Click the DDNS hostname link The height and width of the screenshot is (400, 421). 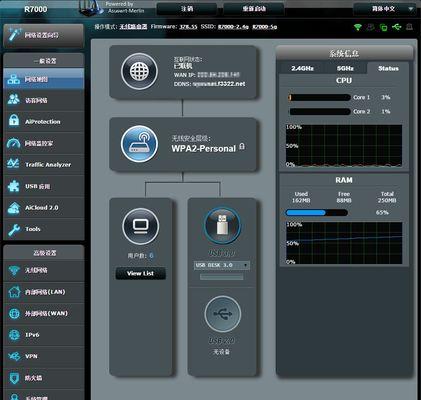(x=219, y=84)
